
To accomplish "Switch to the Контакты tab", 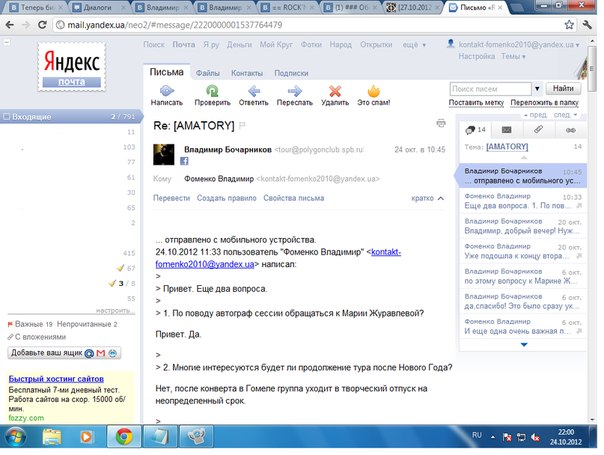I will (247, 73).
